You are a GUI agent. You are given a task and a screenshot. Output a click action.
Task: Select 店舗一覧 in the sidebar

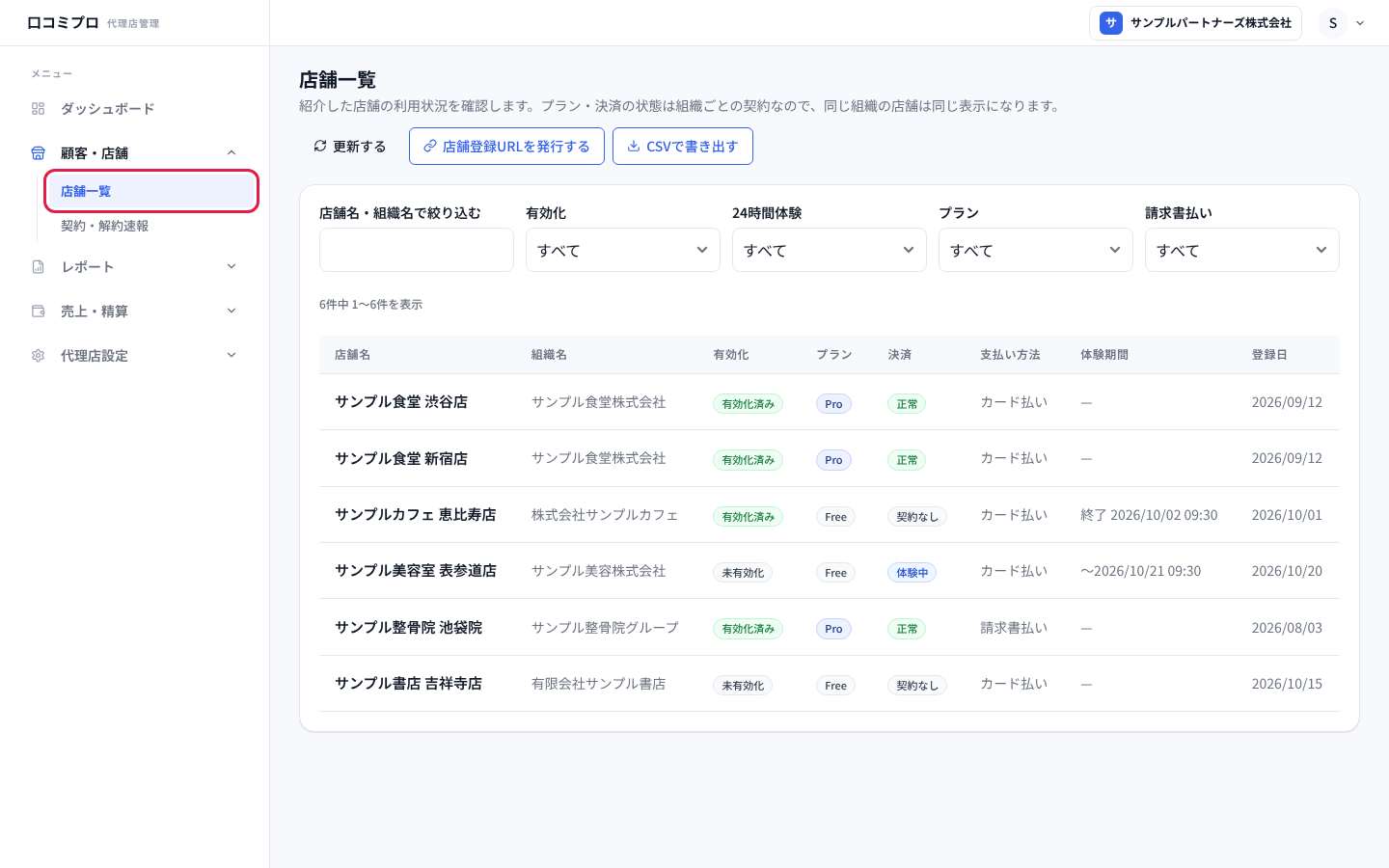pyautogui.click(x=150, y=191)
